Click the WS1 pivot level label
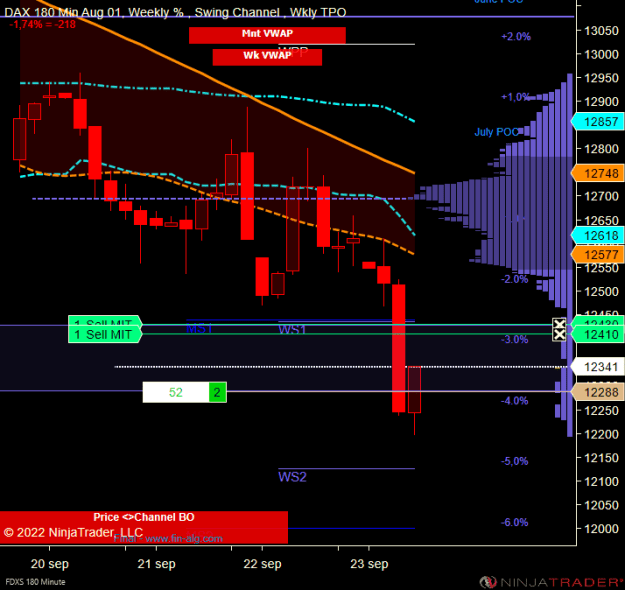The width and height of the screenshot is (625, 590). 292,330
